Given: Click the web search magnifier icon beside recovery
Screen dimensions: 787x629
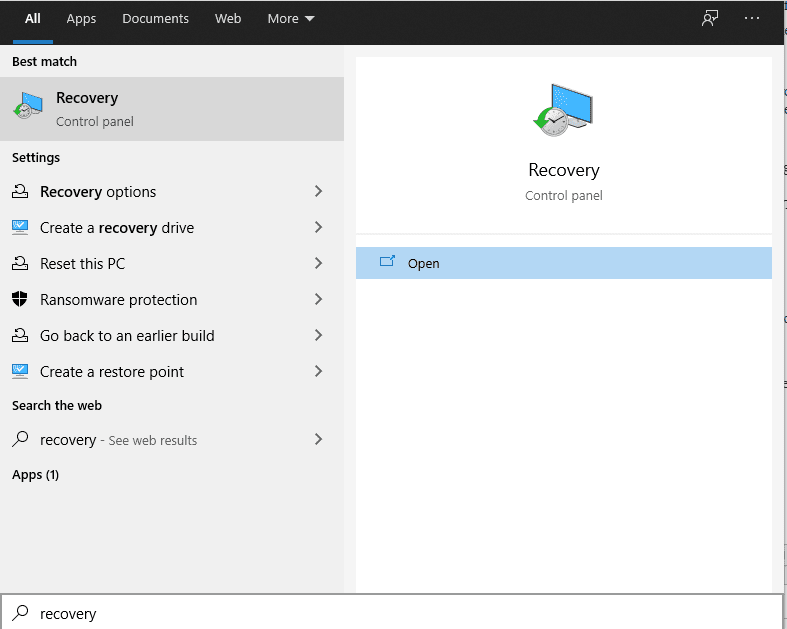Looking at the screenshot, I should (x=20, y=439).
